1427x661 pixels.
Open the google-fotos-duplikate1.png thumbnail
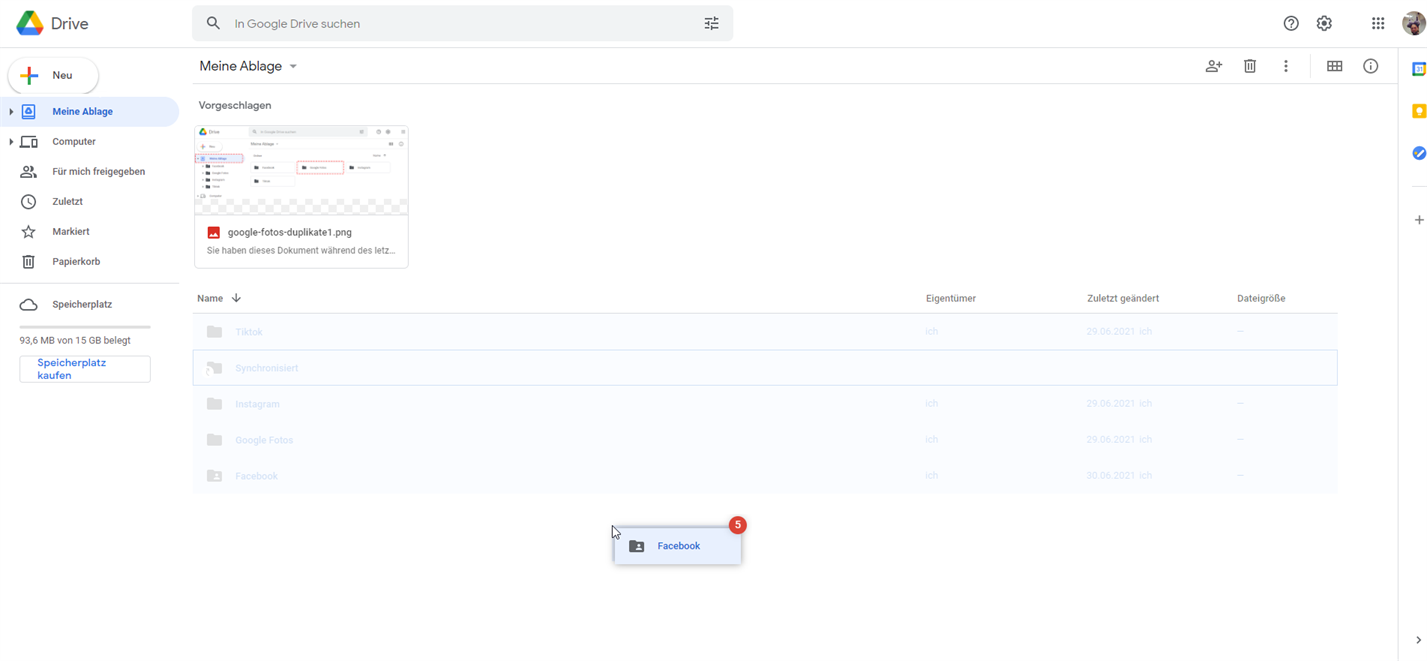tap(301, 170)
